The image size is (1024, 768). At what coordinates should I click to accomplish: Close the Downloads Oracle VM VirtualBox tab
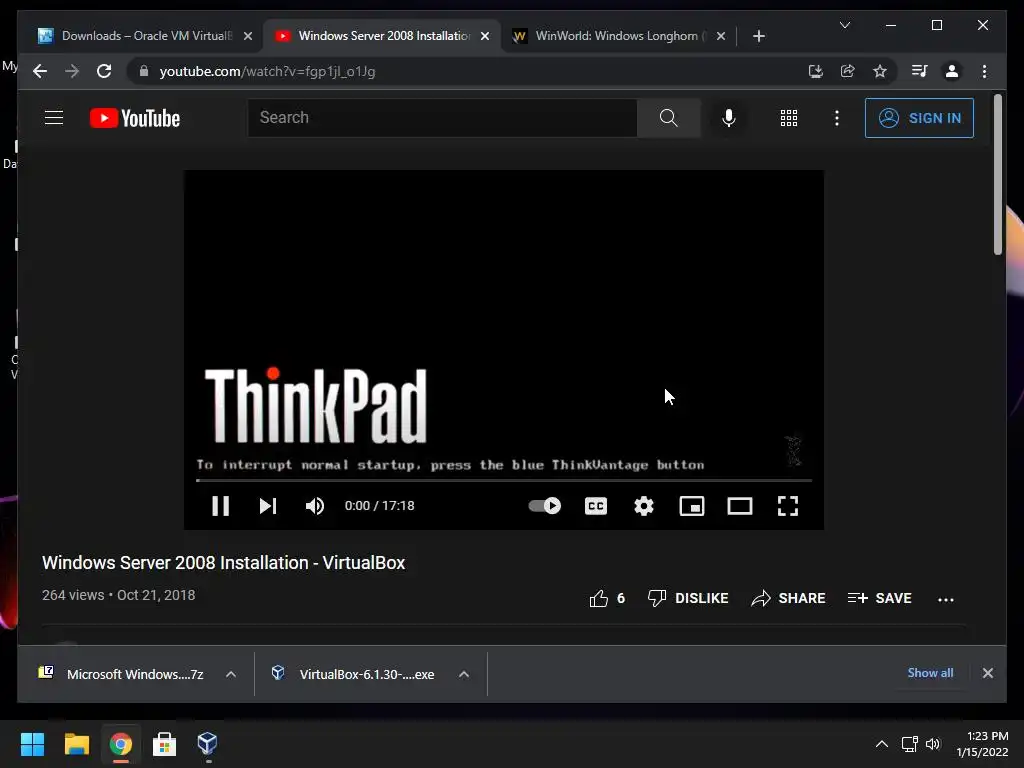pyautogui.click(x=248, y=36)
